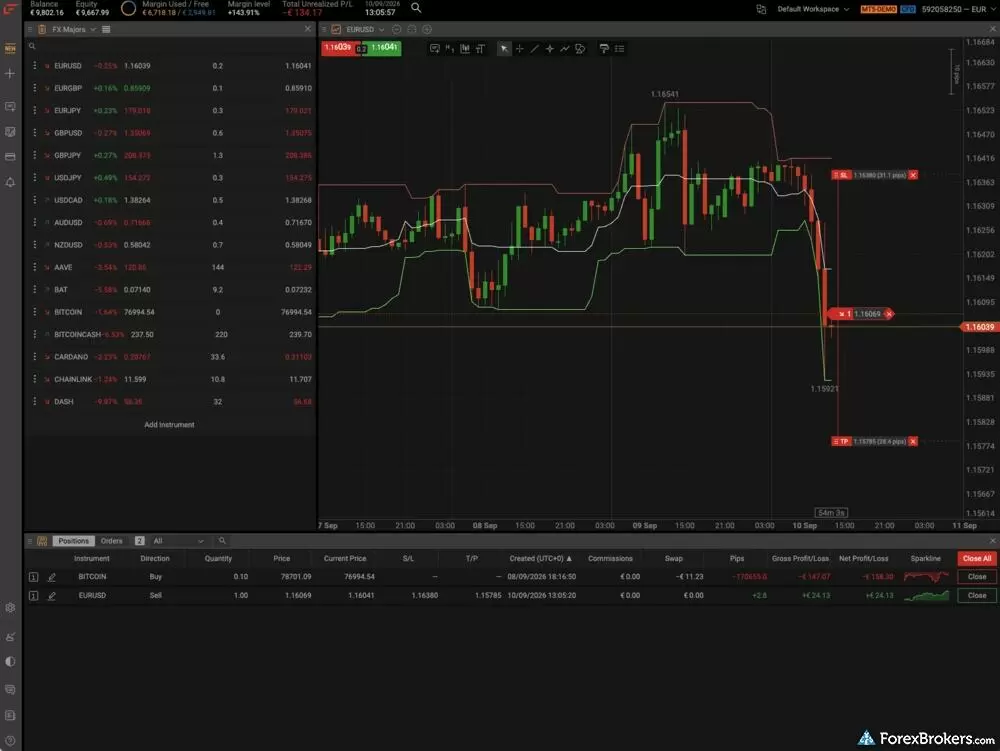Click Add Instrument in watchlist
Viewport: 1000px width, 751px height.
169,425
